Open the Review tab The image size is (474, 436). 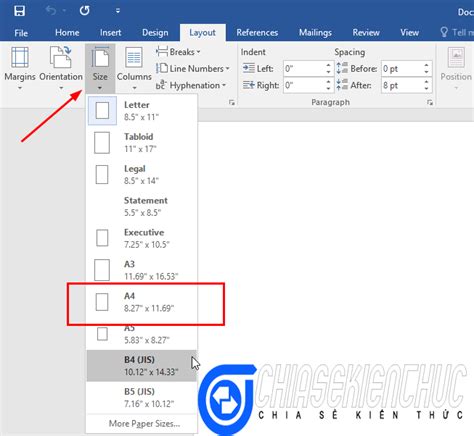click(366, 33)
